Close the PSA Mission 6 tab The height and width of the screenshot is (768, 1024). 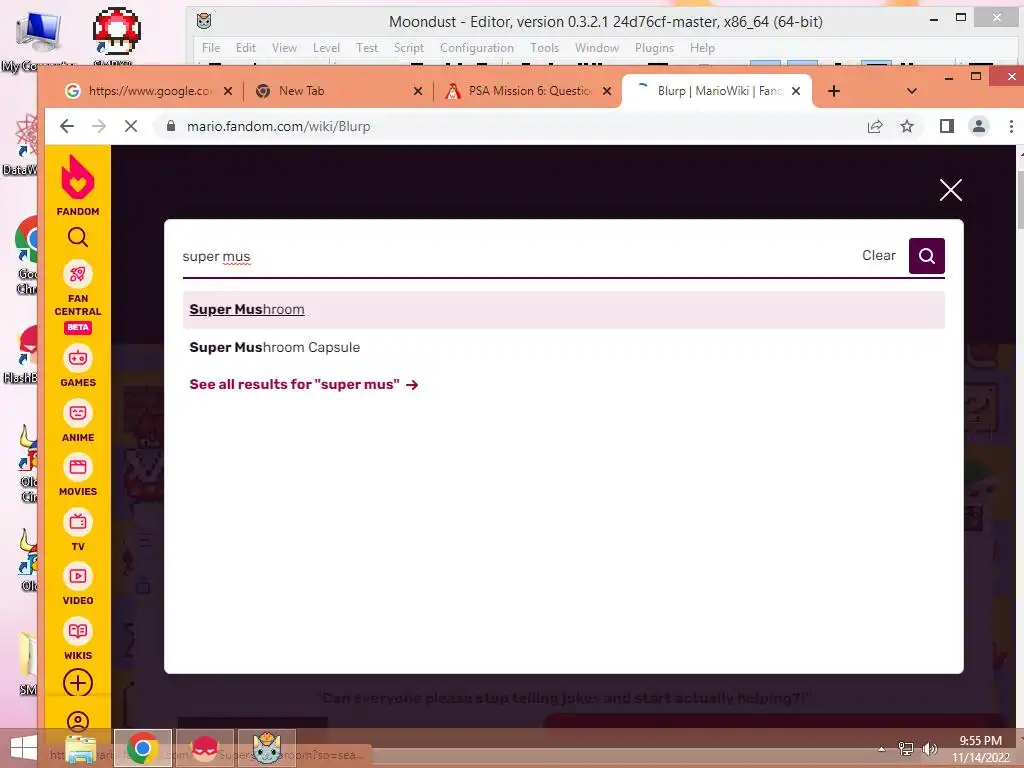(x=607, y=91)
